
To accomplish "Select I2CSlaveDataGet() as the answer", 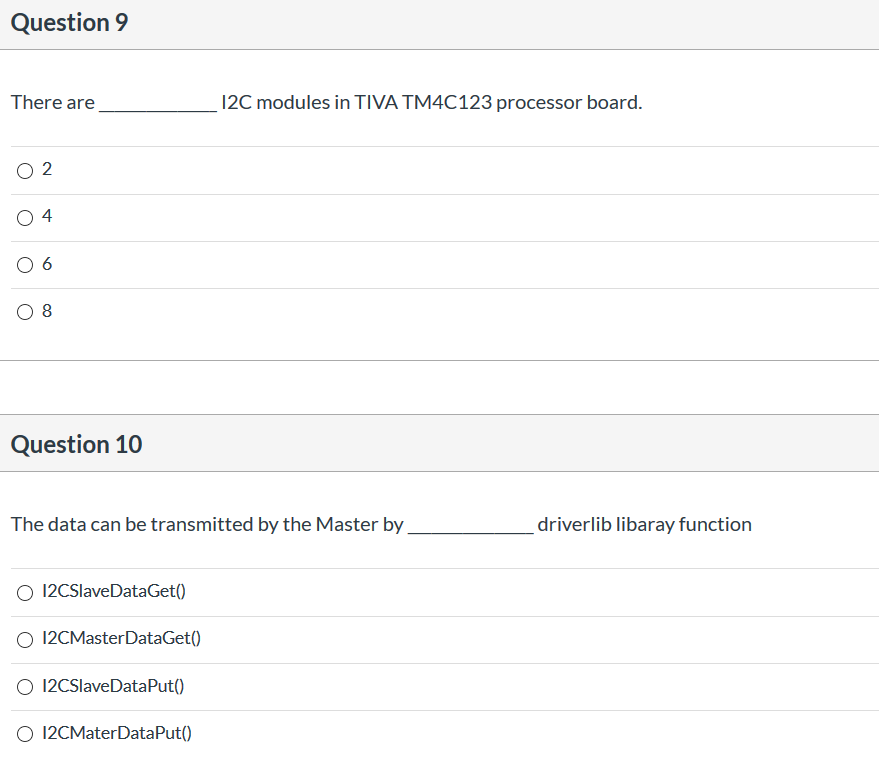I will pyautogui.click(x=24, y=592).
